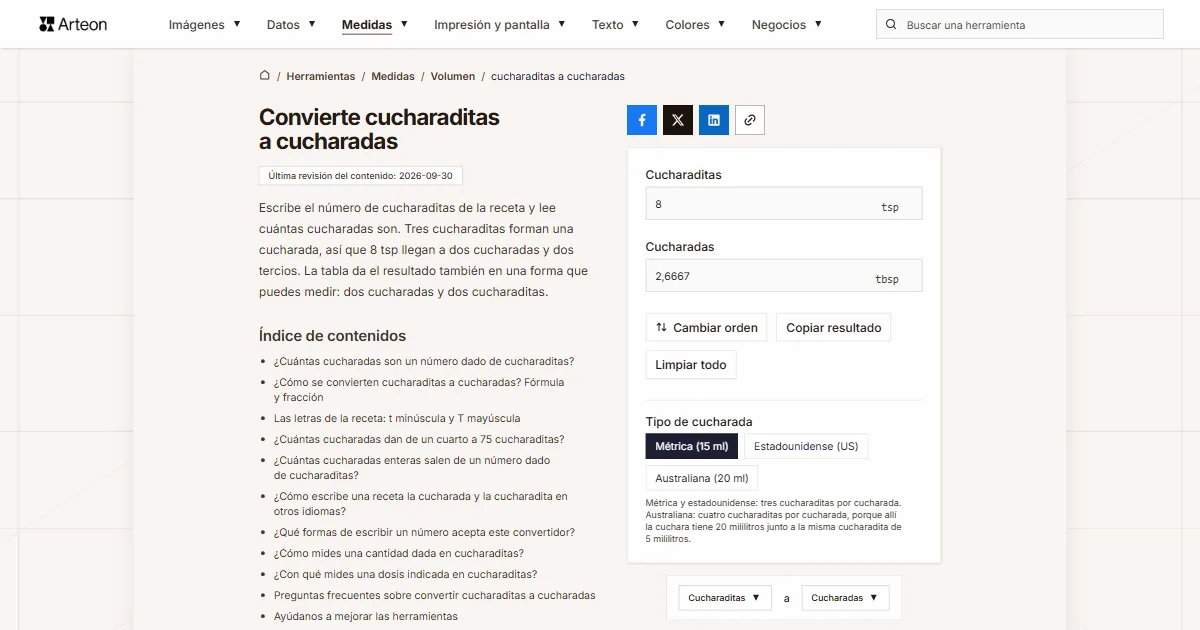Screen dimensions: 1200x630
Task: Open '¿Cómo se convierten cucharaditas a cucharadas?' link
Action: point(419,389)
